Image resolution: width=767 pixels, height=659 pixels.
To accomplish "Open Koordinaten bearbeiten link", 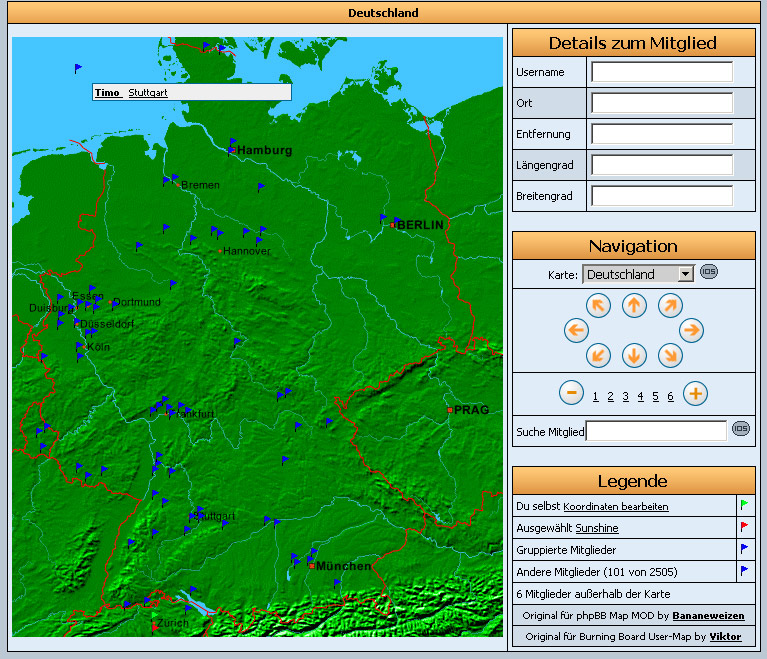I will click(615, 507).
